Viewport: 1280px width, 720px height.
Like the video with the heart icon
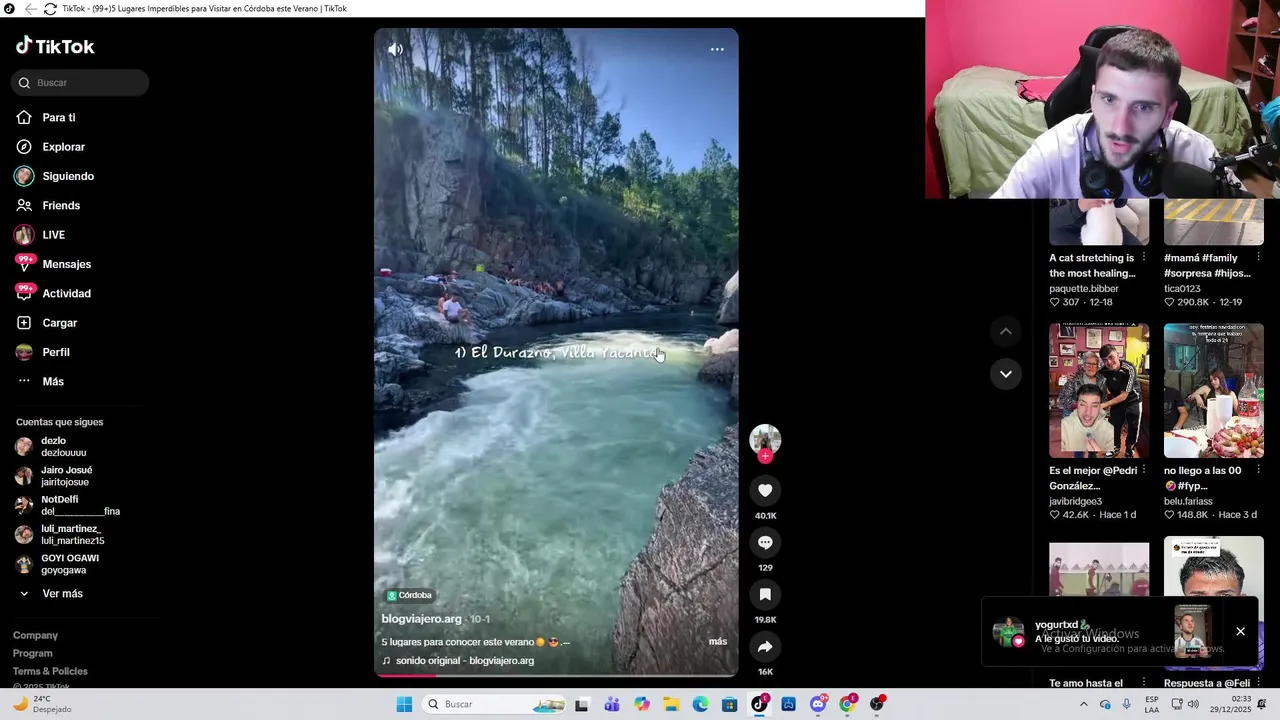point(765,490)
